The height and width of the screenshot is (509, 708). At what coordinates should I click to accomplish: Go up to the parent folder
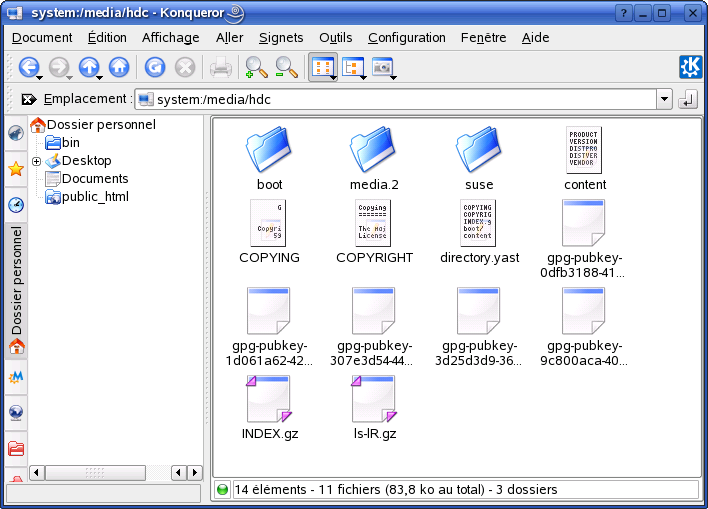pyautogui.click(x=88, y=67)
